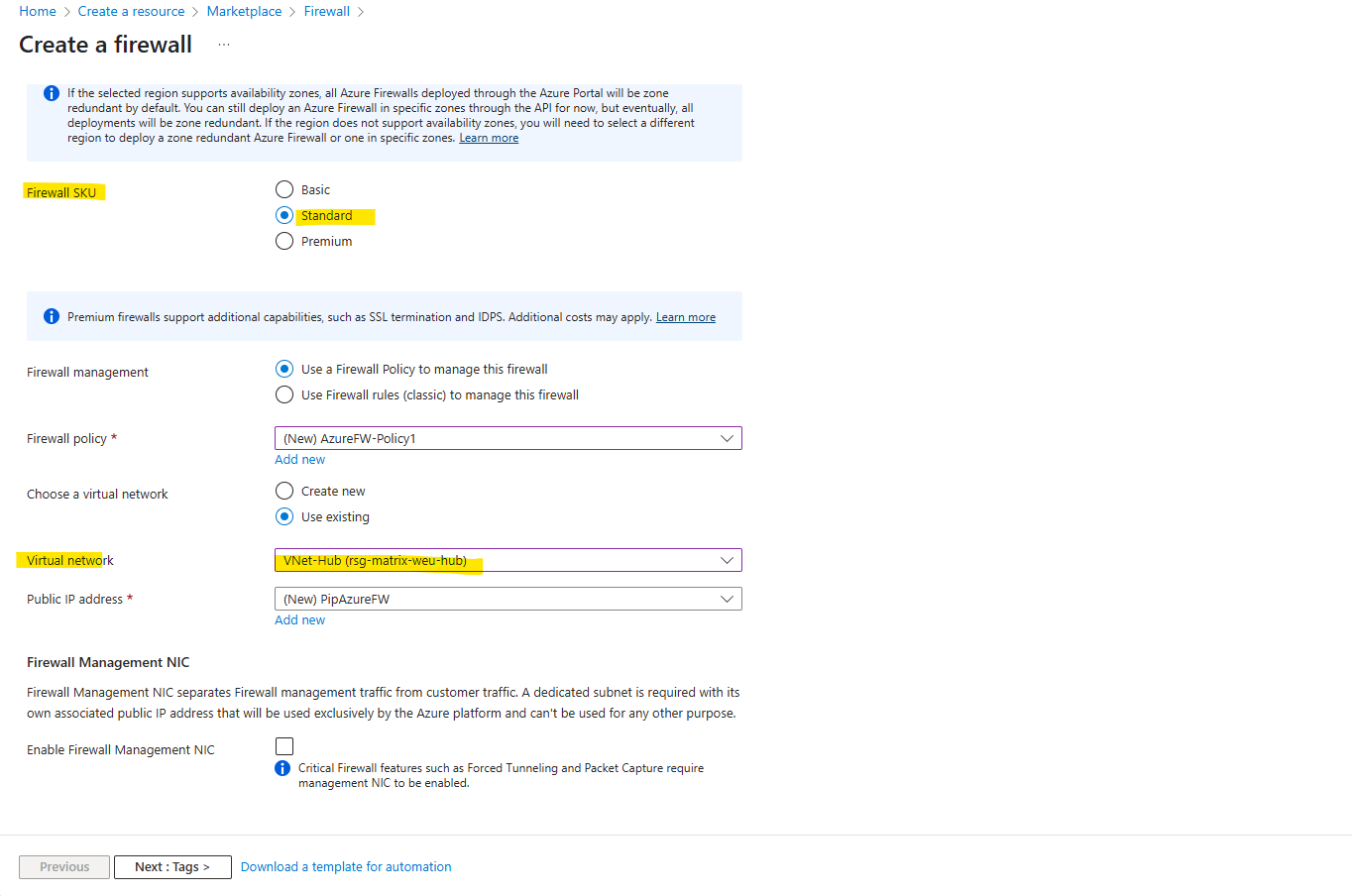
Task: Click the Previous button
Action: (64, 867)
